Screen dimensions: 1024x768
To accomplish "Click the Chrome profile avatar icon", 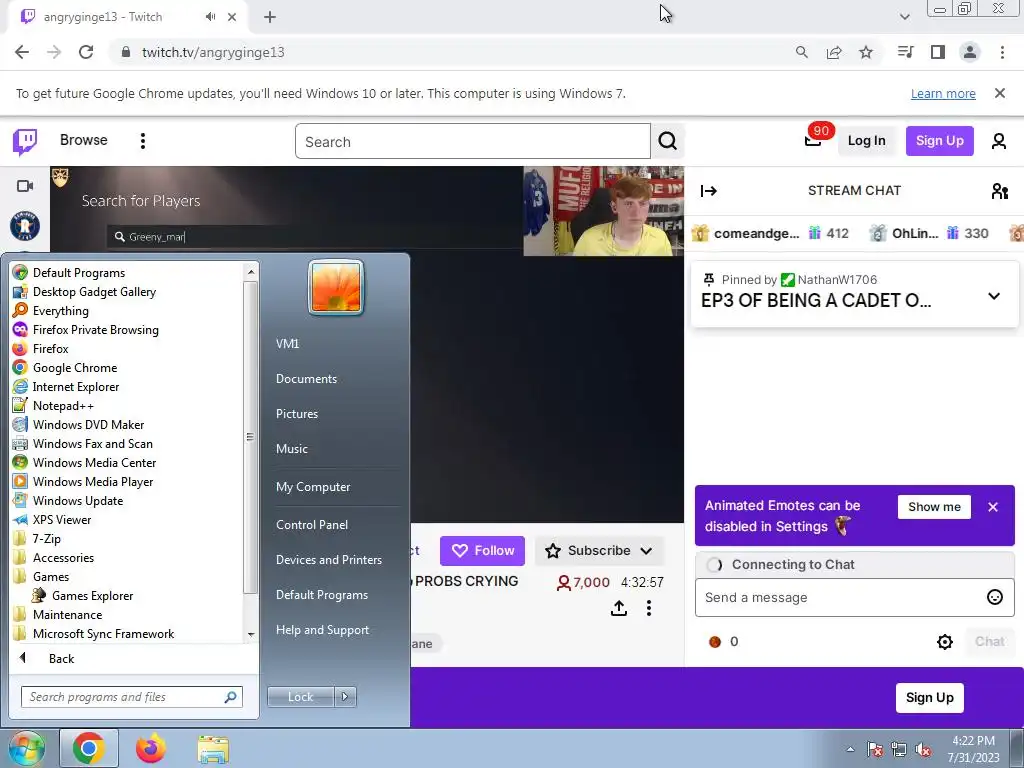I will (x=970, y=52).
